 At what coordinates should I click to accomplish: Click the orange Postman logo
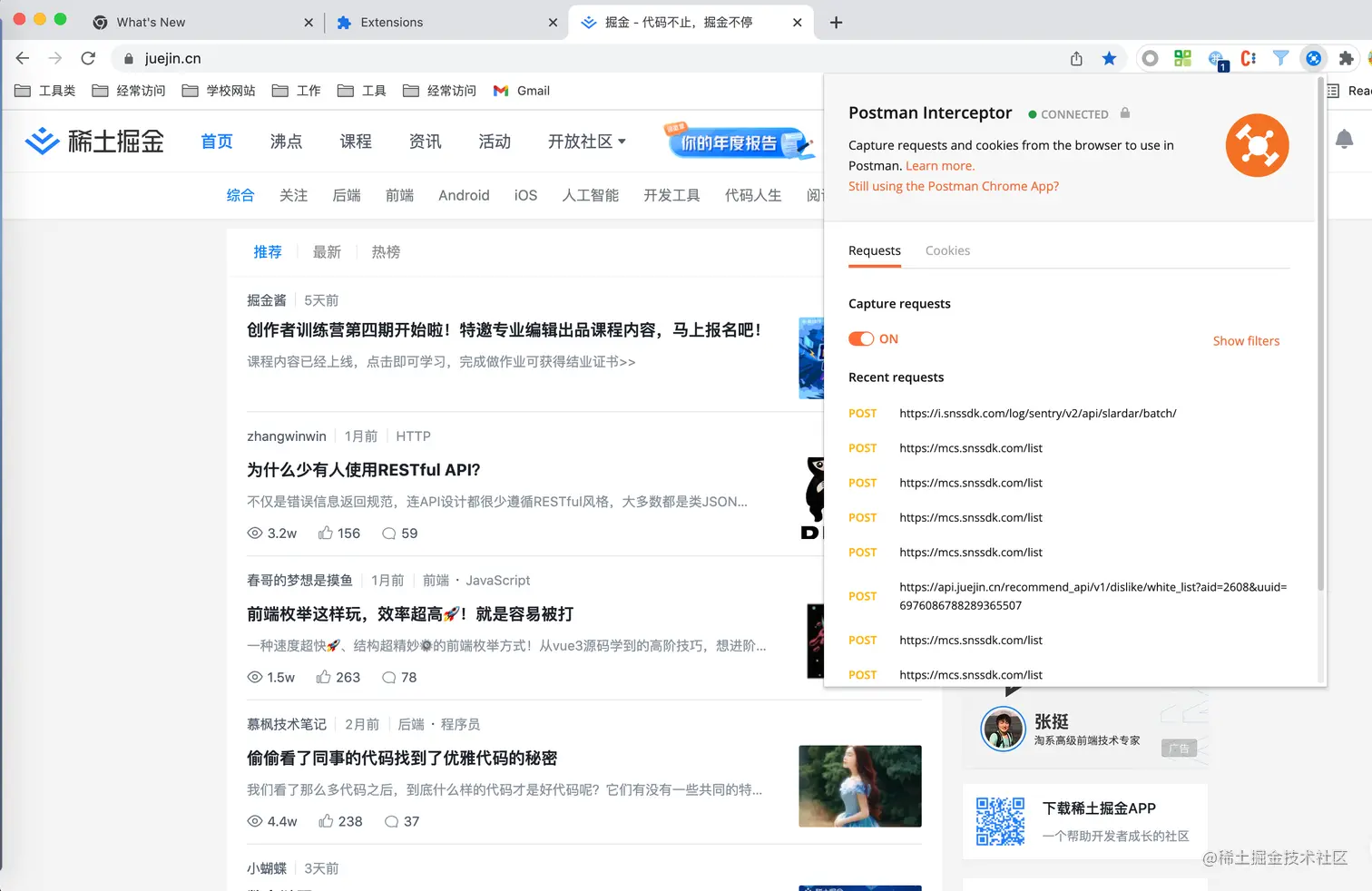[1257, 145]
